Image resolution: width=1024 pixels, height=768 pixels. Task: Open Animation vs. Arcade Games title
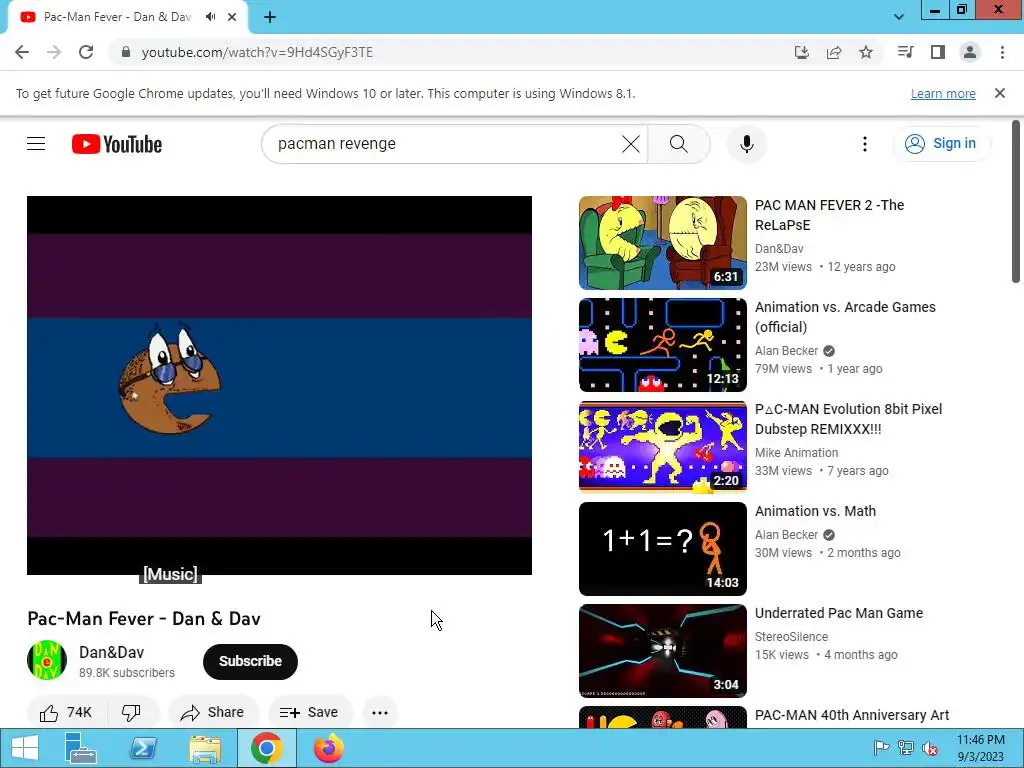tap(845, 317)
